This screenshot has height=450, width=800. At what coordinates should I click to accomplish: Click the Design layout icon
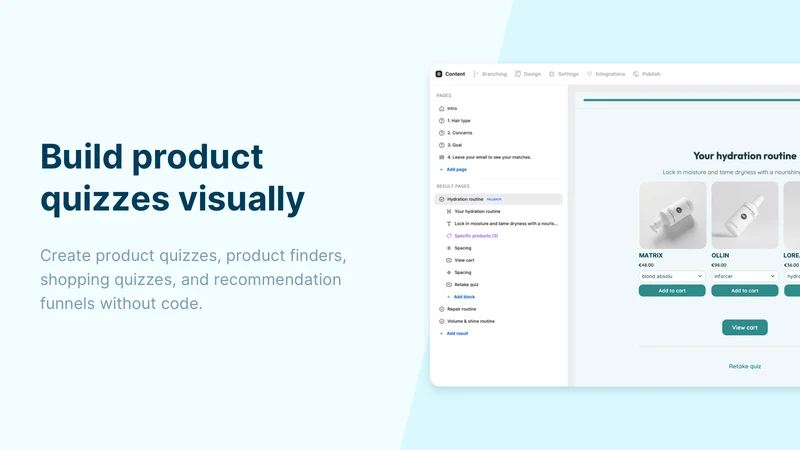[x=518, y=74]
